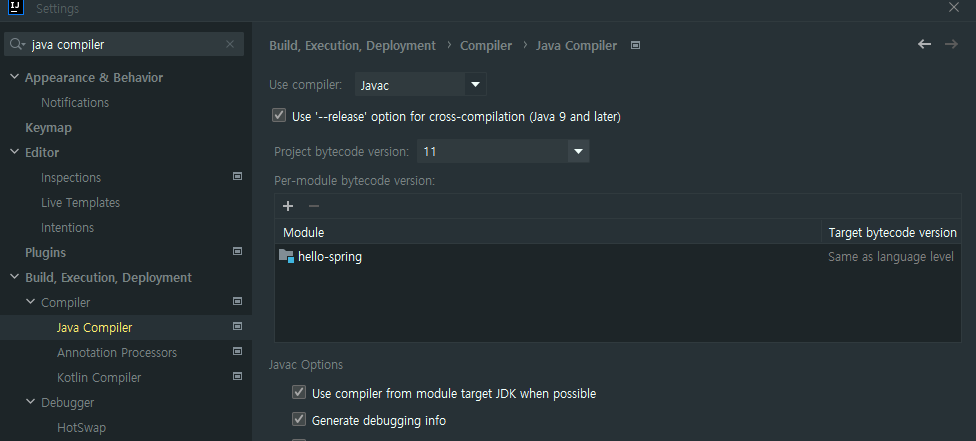Open the Keymap settings page
This screenshot has width=976, height=441.
48,128
